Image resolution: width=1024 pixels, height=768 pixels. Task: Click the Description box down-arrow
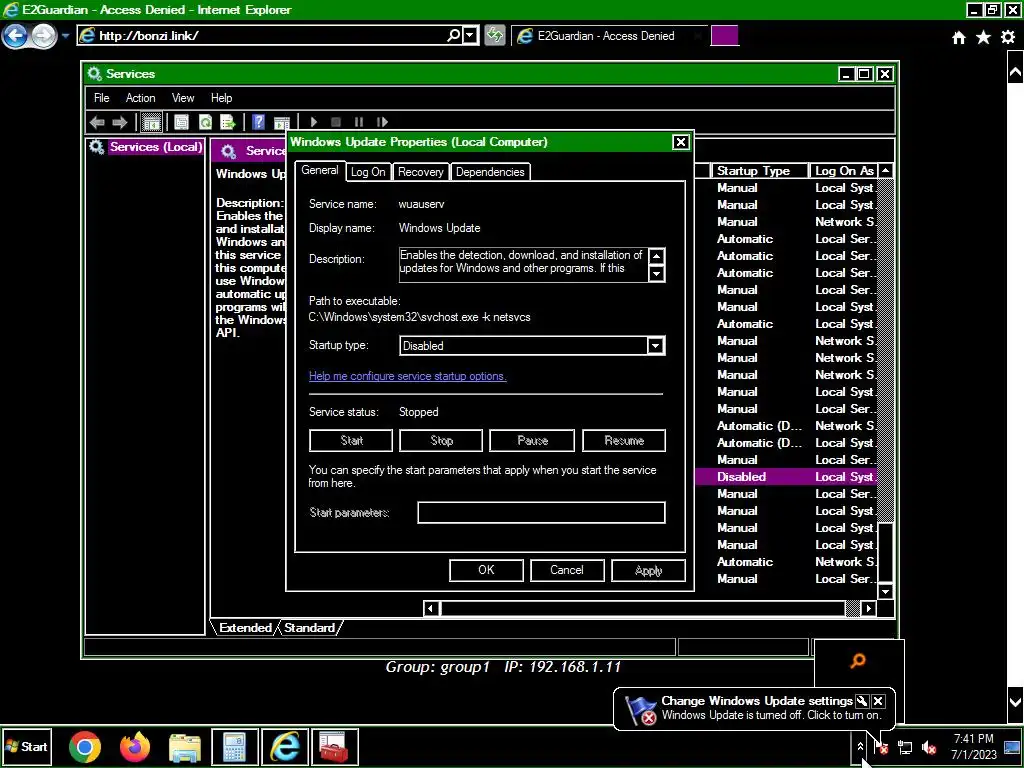click(x=657, y=273)
